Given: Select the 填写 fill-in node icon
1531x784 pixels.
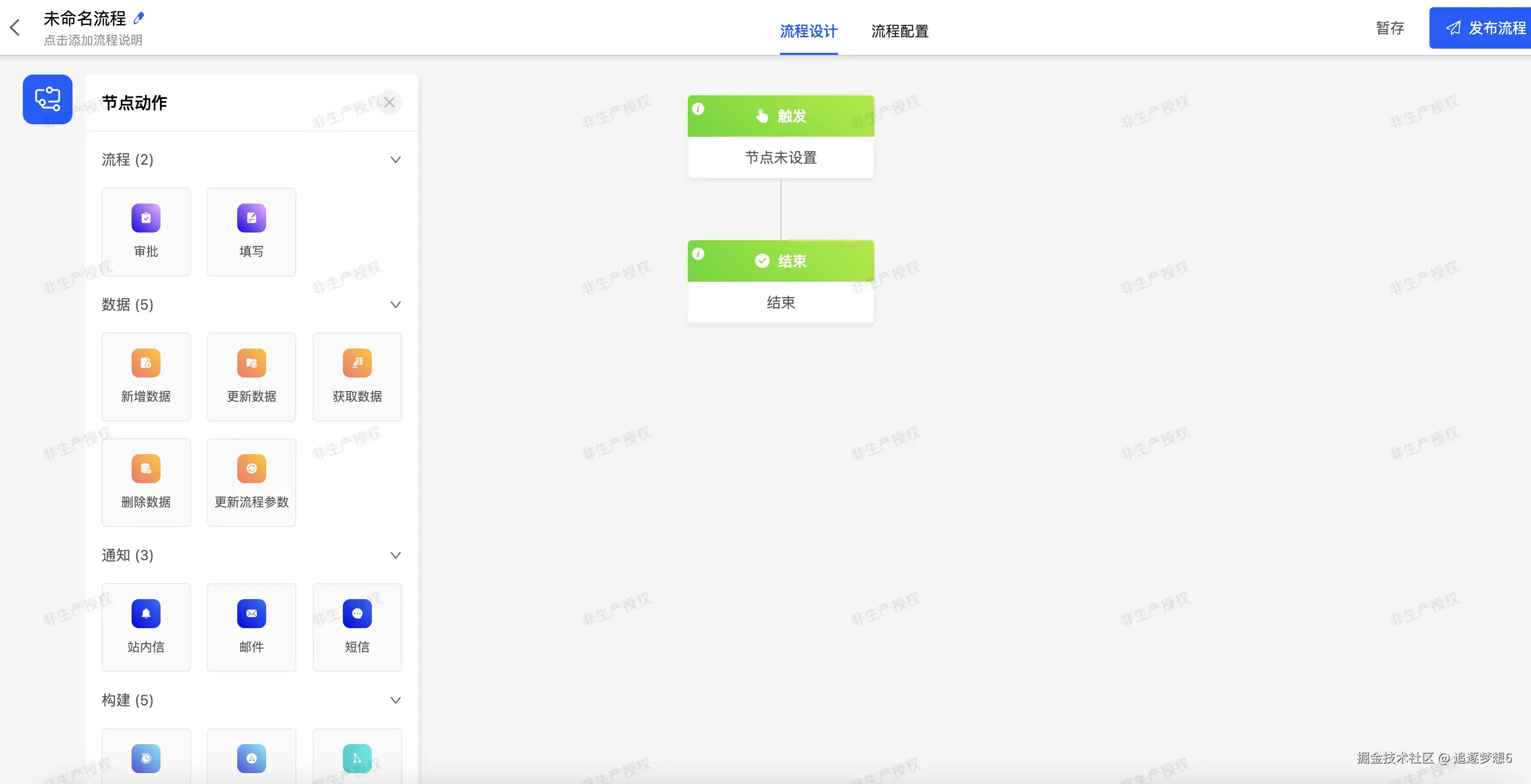Looking at the screenshot, I should [251, 218].
